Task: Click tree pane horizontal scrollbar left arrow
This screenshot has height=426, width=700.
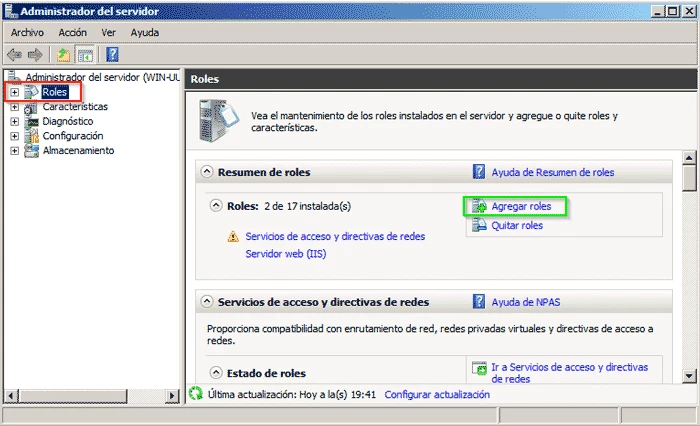Action: point(12,396)
